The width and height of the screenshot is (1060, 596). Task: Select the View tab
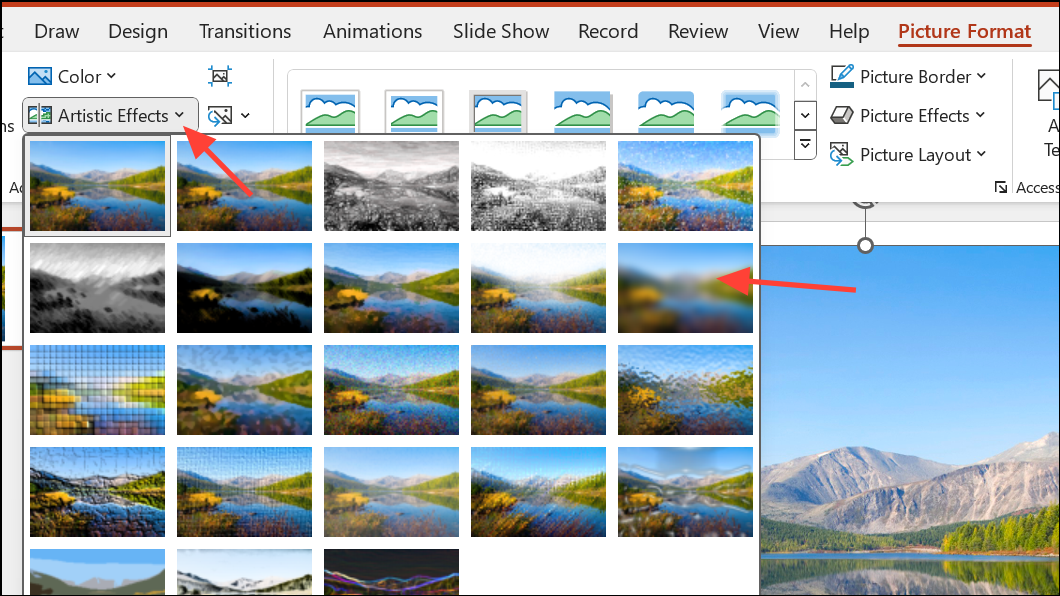coord(778,31)
